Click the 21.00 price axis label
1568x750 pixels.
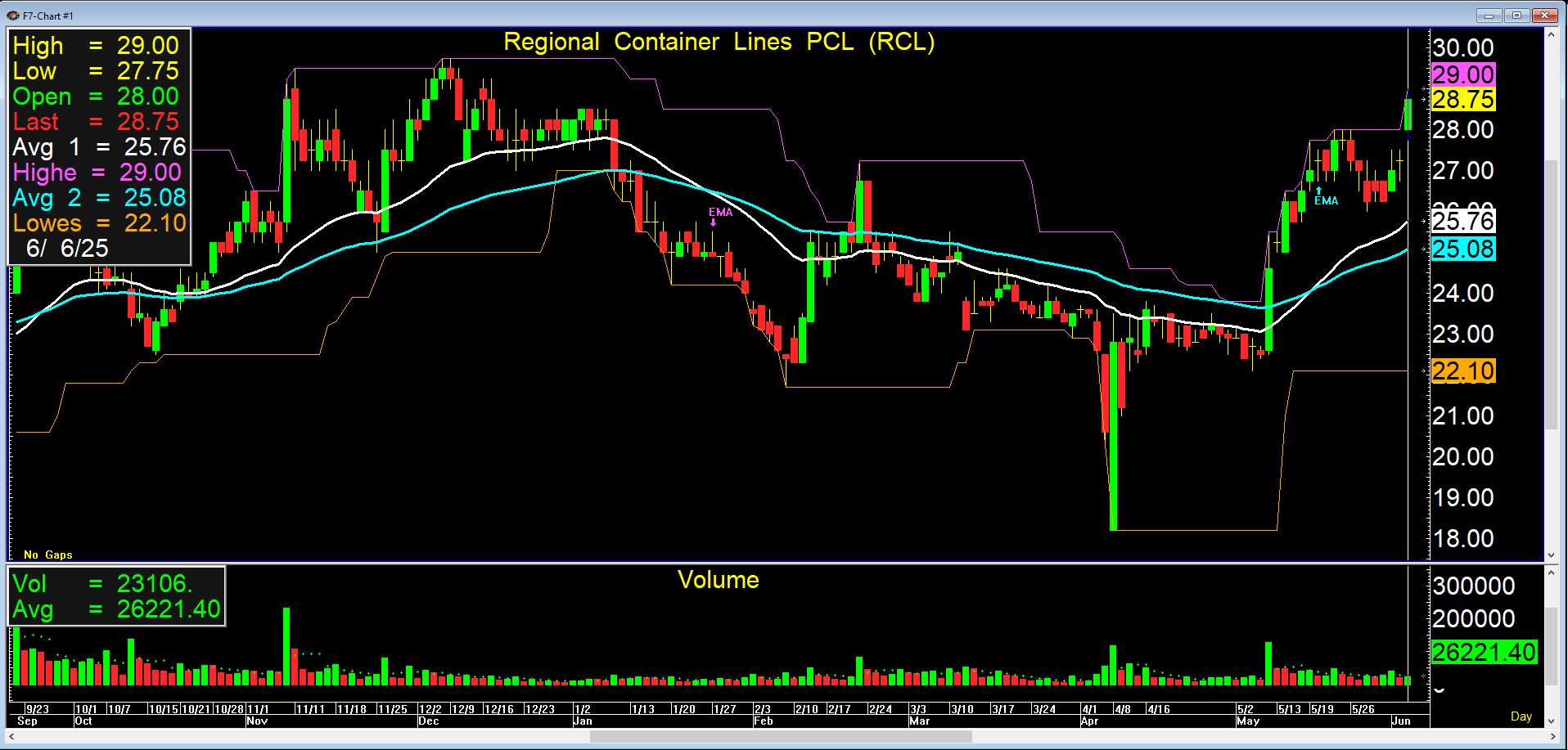point(1463,416)
